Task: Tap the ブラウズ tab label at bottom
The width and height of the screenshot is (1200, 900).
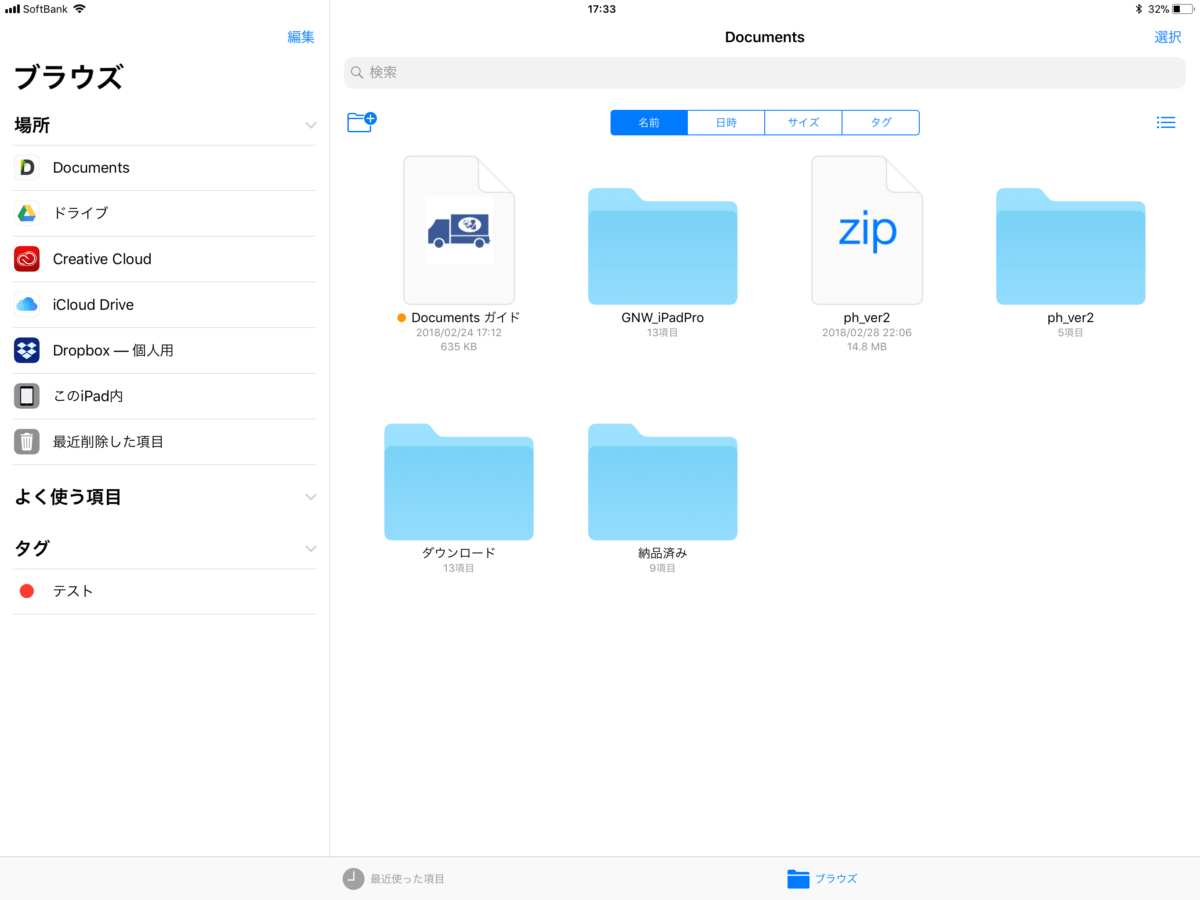Action: pyautogui.click(x=836, y=879)
